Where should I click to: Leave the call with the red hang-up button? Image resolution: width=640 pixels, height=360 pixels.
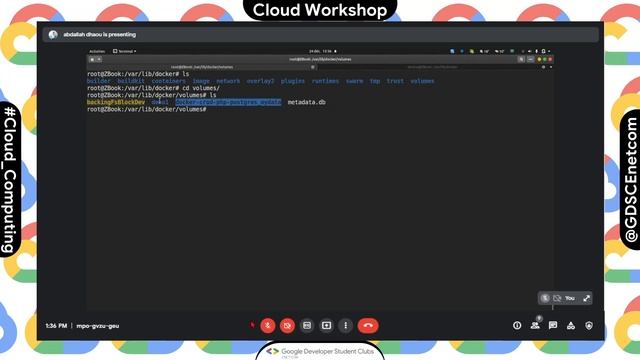coord(368,326)
